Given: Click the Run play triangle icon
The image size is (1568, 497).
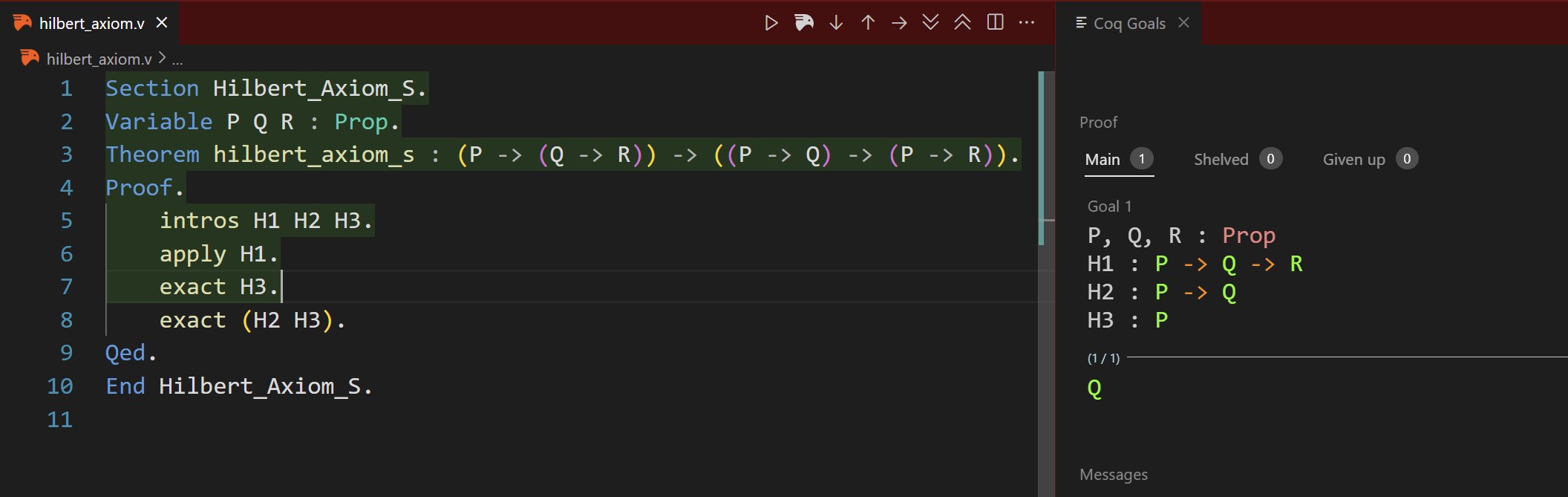Looking at the screenshot, I should 771,23.
